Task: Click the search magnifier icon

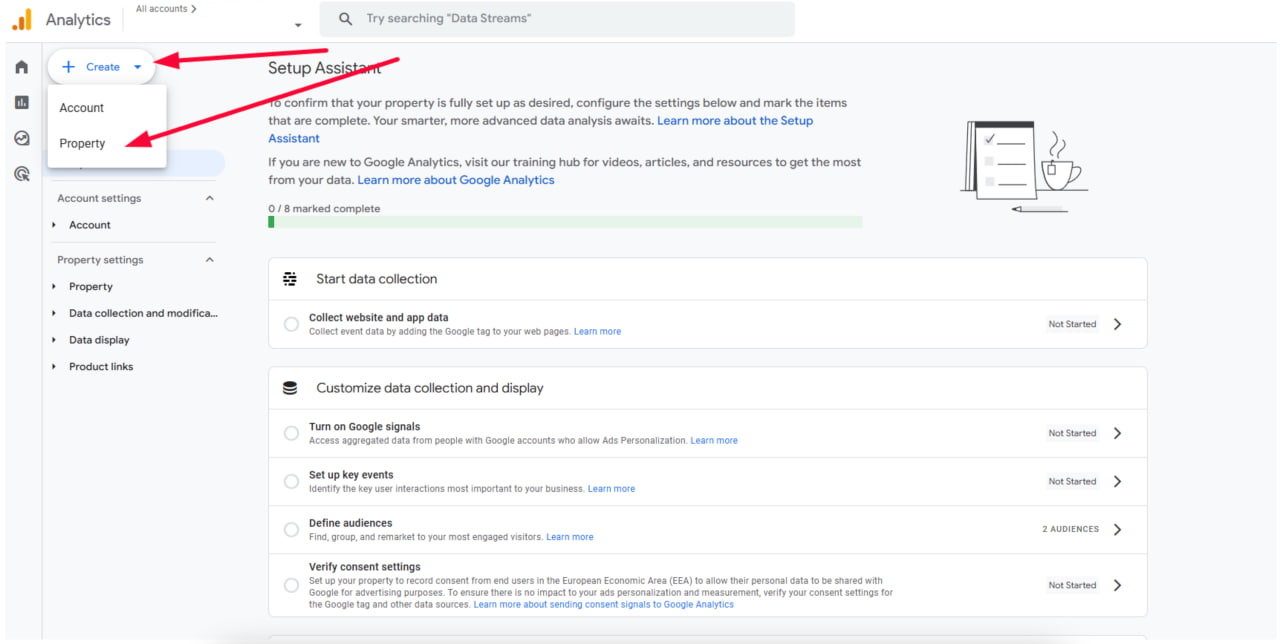Action: (346, 19)
